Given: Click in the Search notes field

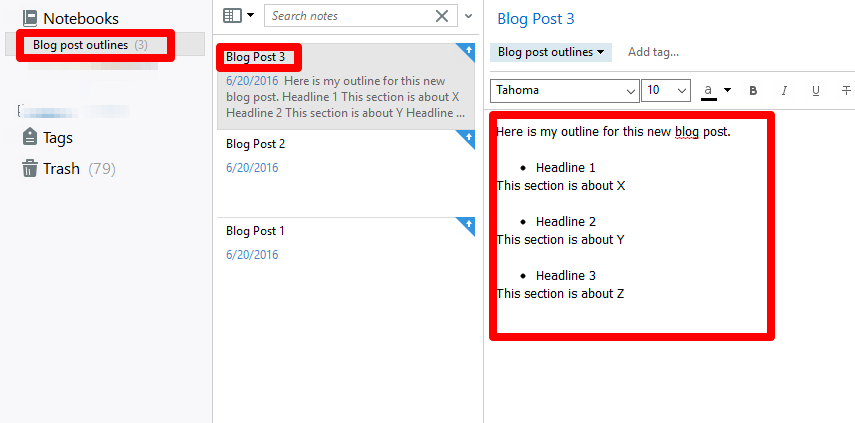Looking at the screenshot, I should (350, 16).
